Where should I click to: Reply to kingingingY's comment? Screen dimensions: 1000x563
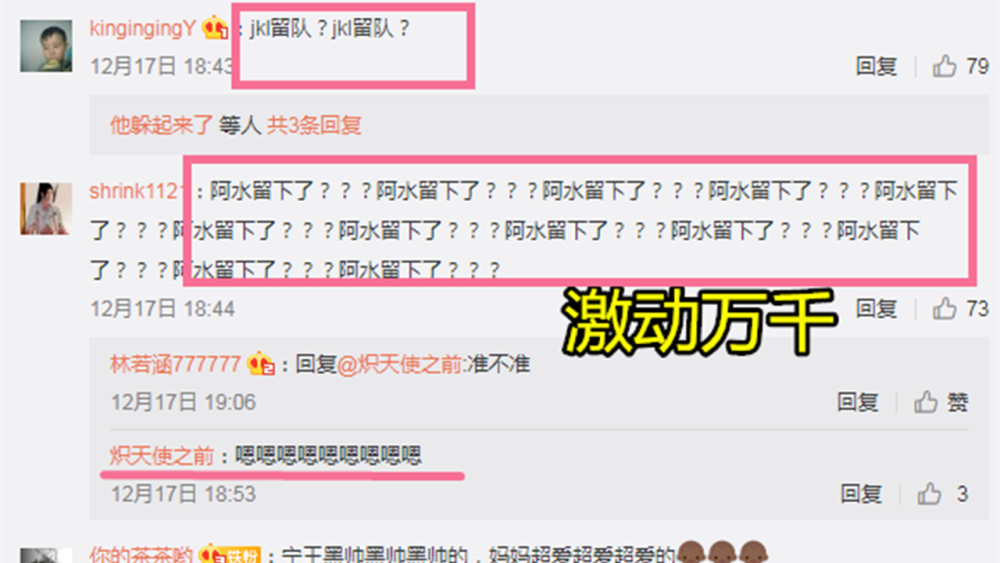[x=876, y=66]
